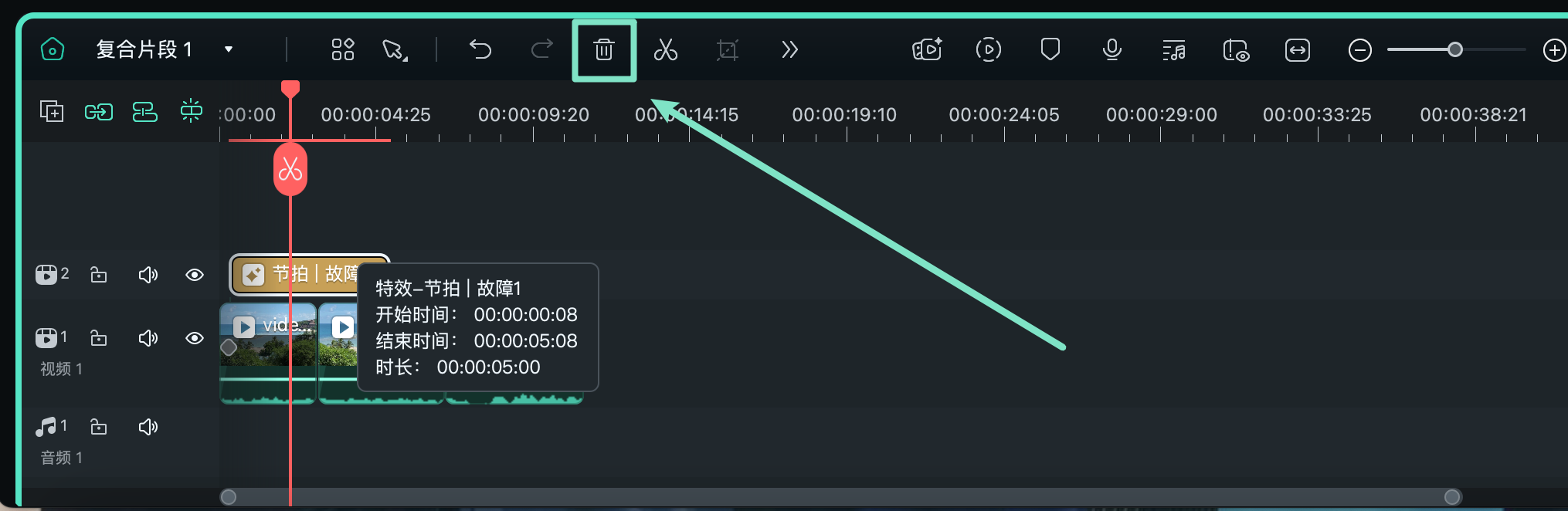The width and height of the screenshot is (1568, 511).
Task: Click the crop tool icon
Action: (727, 50)
